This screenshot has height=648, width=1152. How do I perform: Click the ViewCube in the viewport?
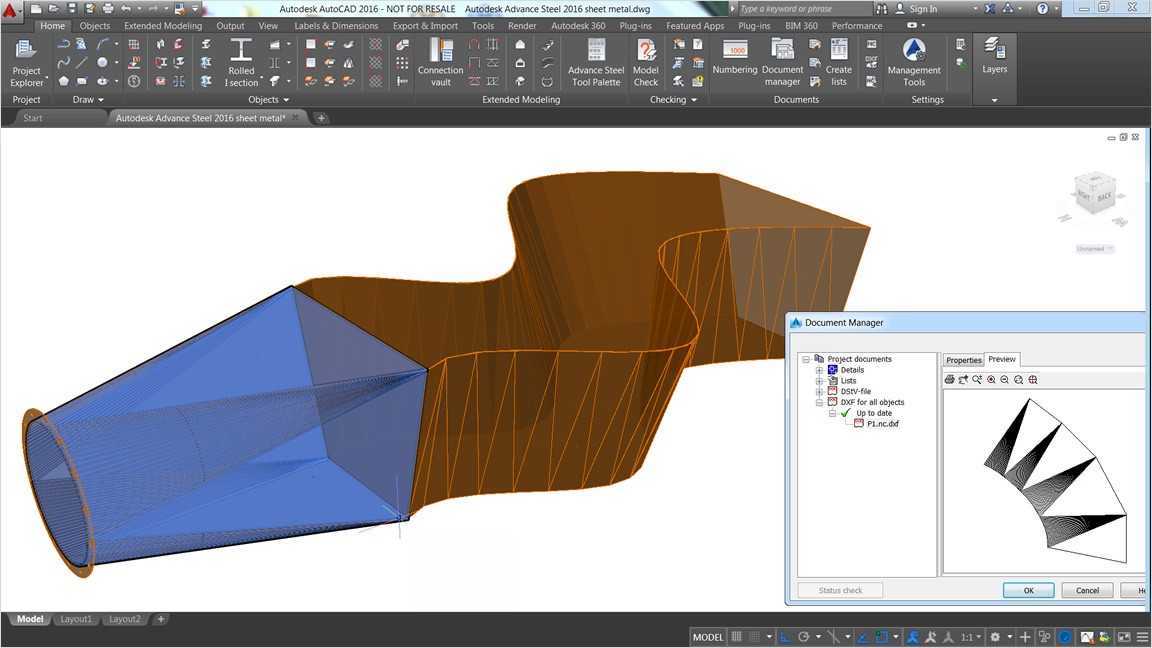pos(1095,192)
